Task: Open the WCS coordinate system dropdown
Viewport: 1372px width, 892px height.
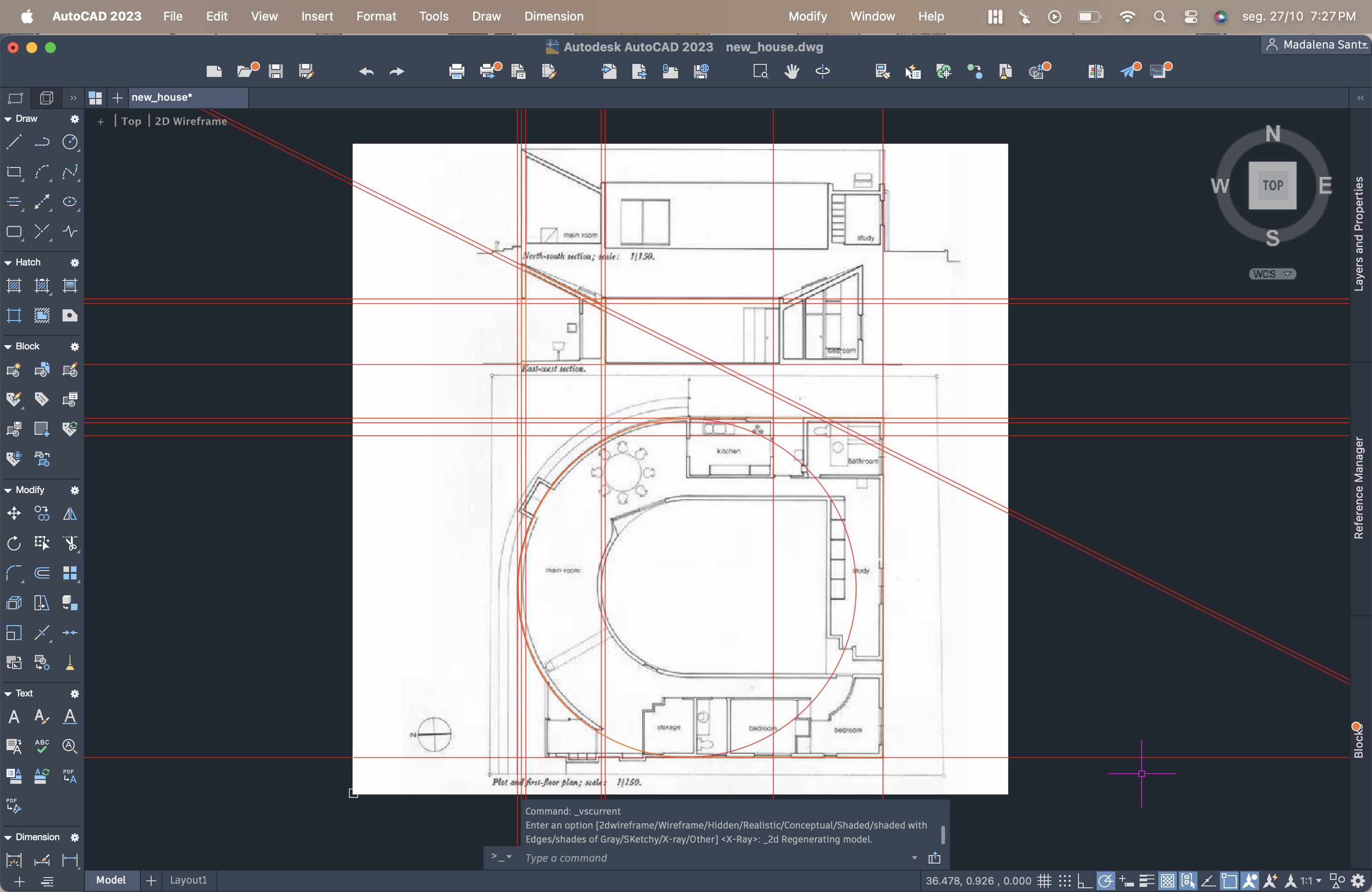Action: pos(1272,274)
